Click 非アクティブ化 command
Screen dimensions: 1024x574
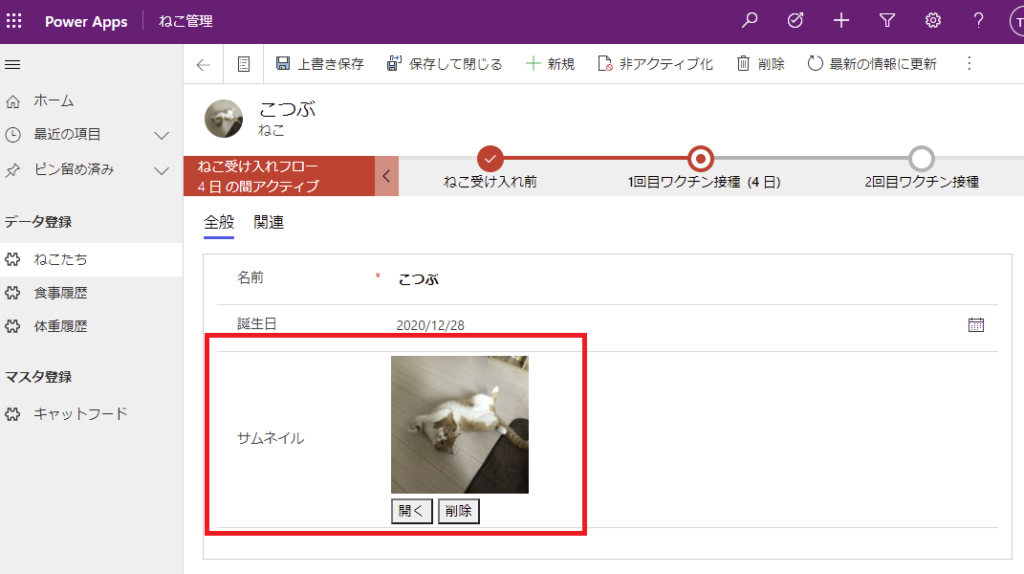[x=655, y=64]
